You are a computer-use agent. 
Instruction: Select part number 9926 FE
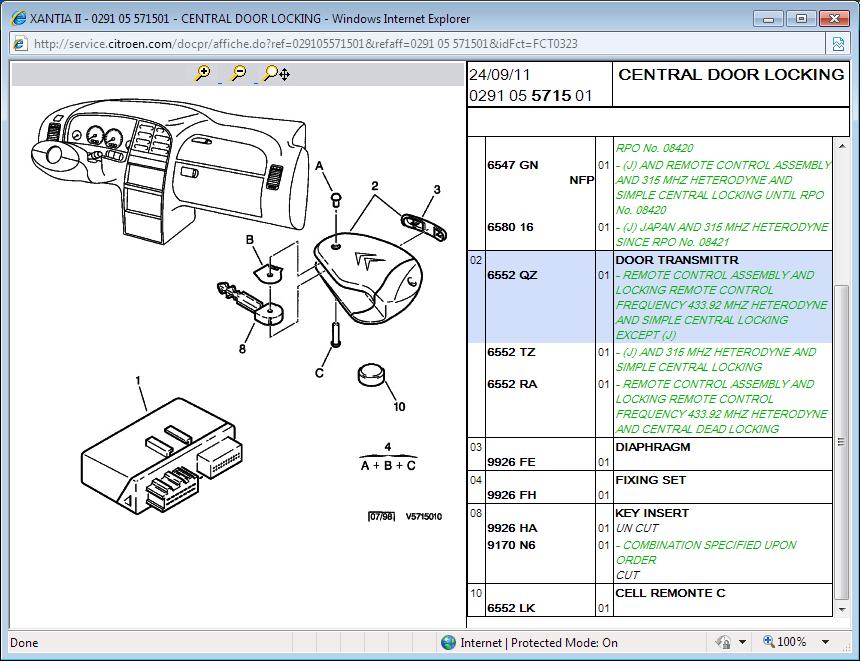tap(511, 462)
